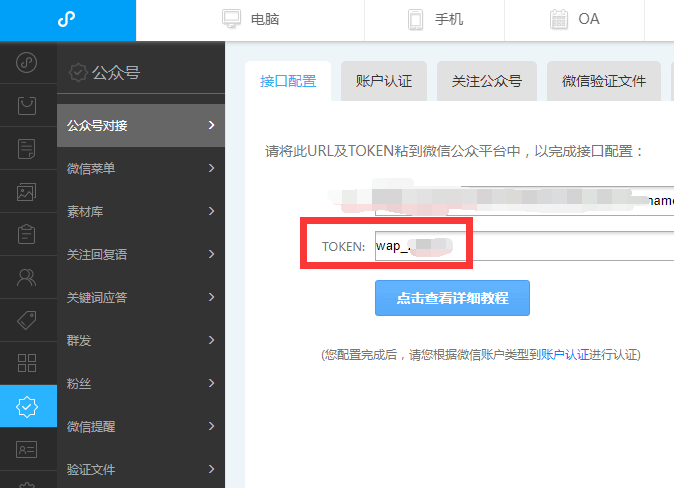Click the blue logo icon at top left
674x488 pixels.
[67, 19]
